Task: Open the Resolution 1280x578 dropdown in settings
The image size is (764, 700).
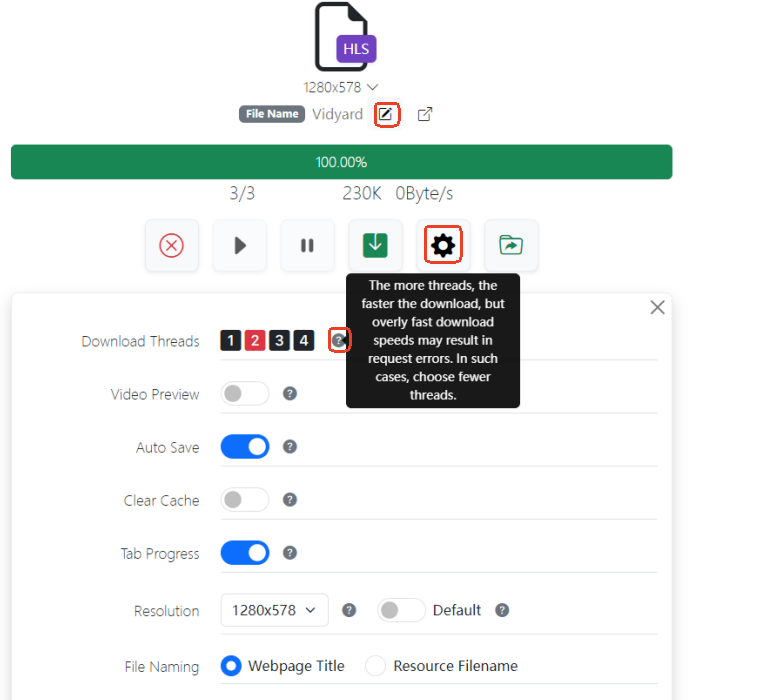Action: [274, 610]
